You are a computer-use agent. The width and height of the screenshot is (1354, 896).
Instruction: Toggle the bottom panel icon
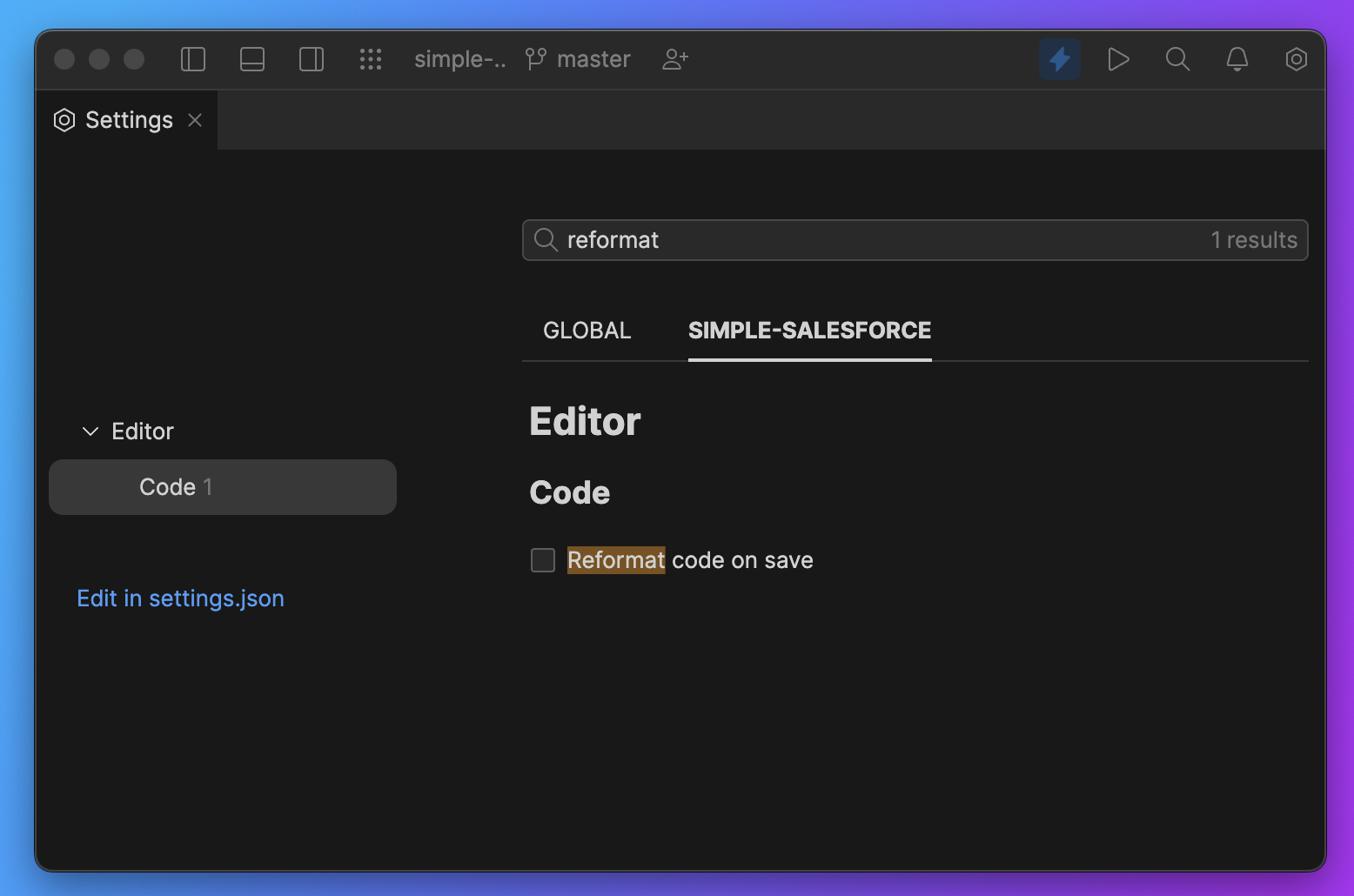tap(252, 59)
